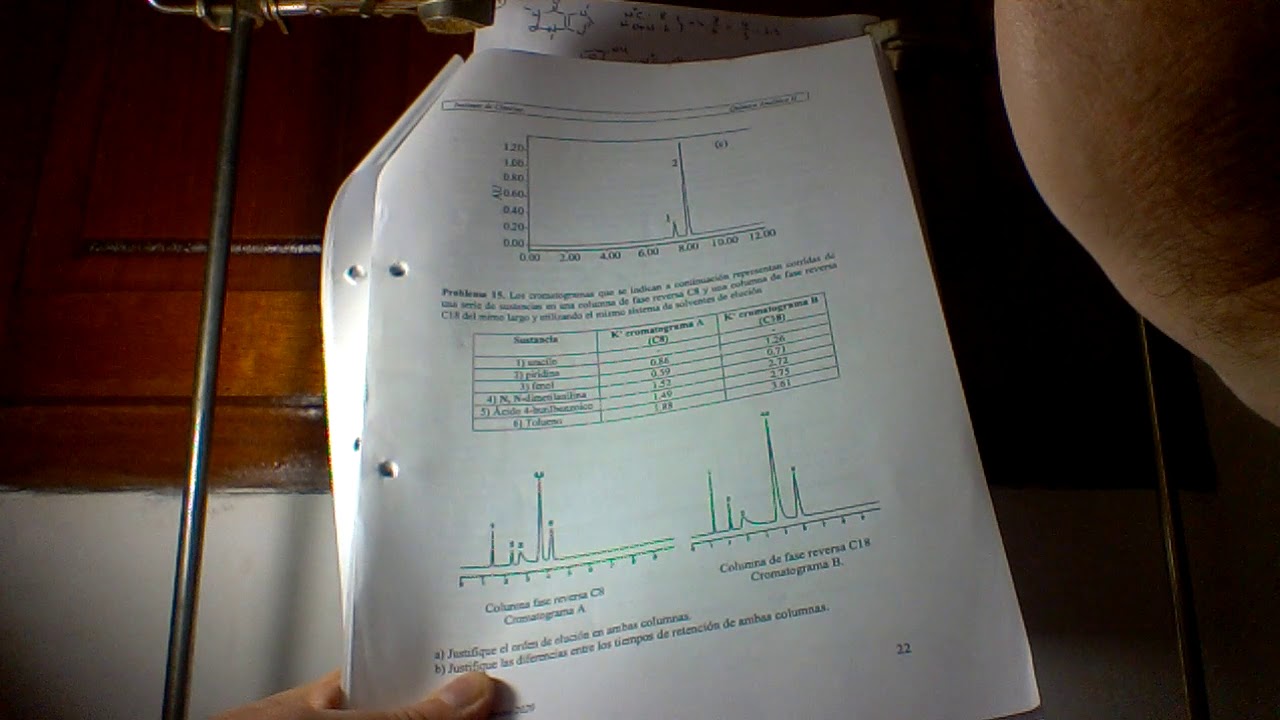
Task: Click the 'AU' axis label on top chart
Action: [x=498, y=190]
